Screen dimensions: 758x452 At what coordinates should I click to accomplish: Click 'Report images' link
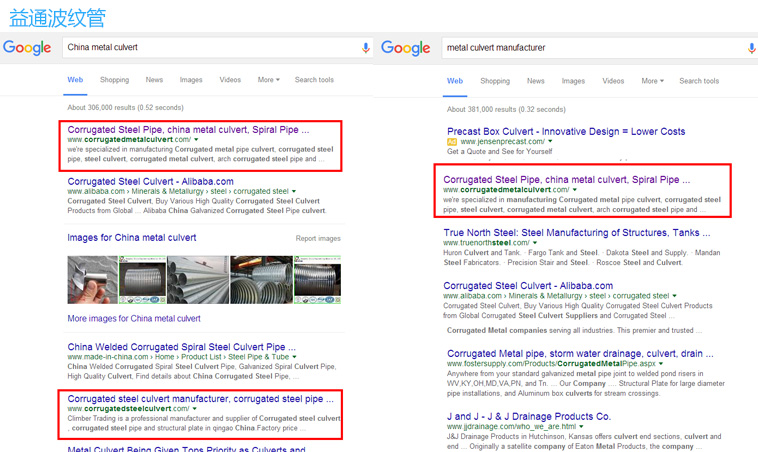pos(318,238)
